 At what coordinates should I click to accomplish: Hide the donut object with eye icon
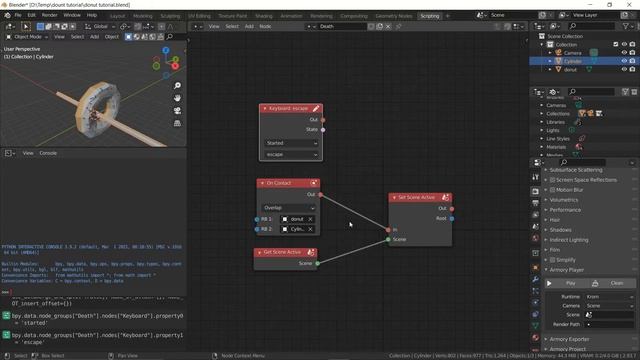(x=624, y=69)
